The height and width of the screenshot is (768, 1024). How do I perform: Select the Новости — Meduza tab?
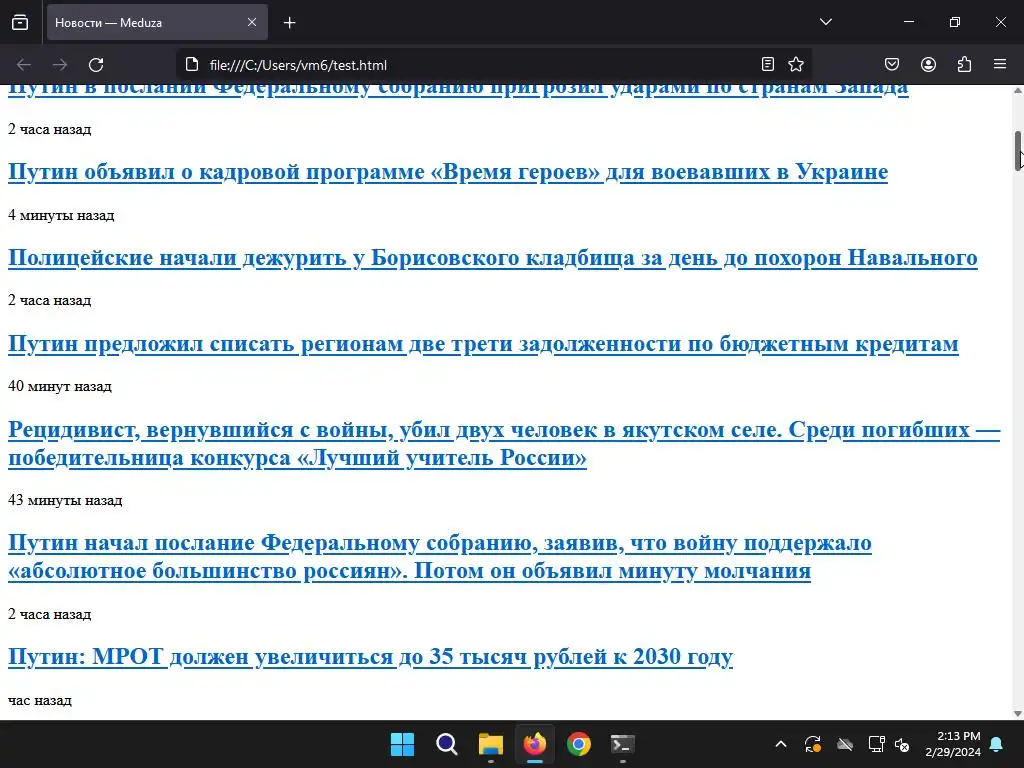(x=157, y=22)
